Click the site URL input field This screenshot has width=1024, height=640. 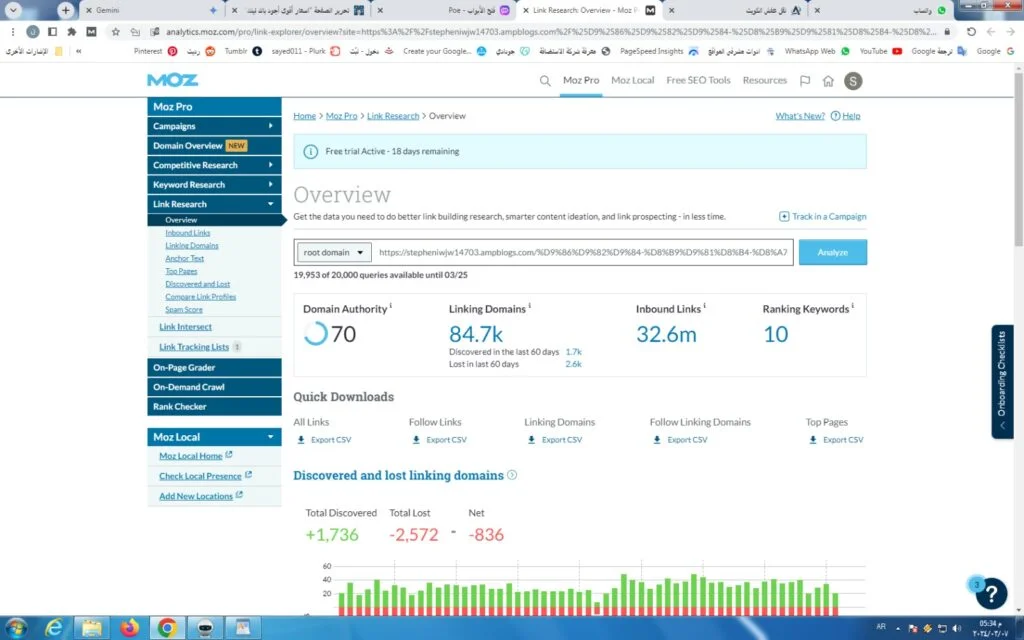pyautogui.click(x=583, y=253)
